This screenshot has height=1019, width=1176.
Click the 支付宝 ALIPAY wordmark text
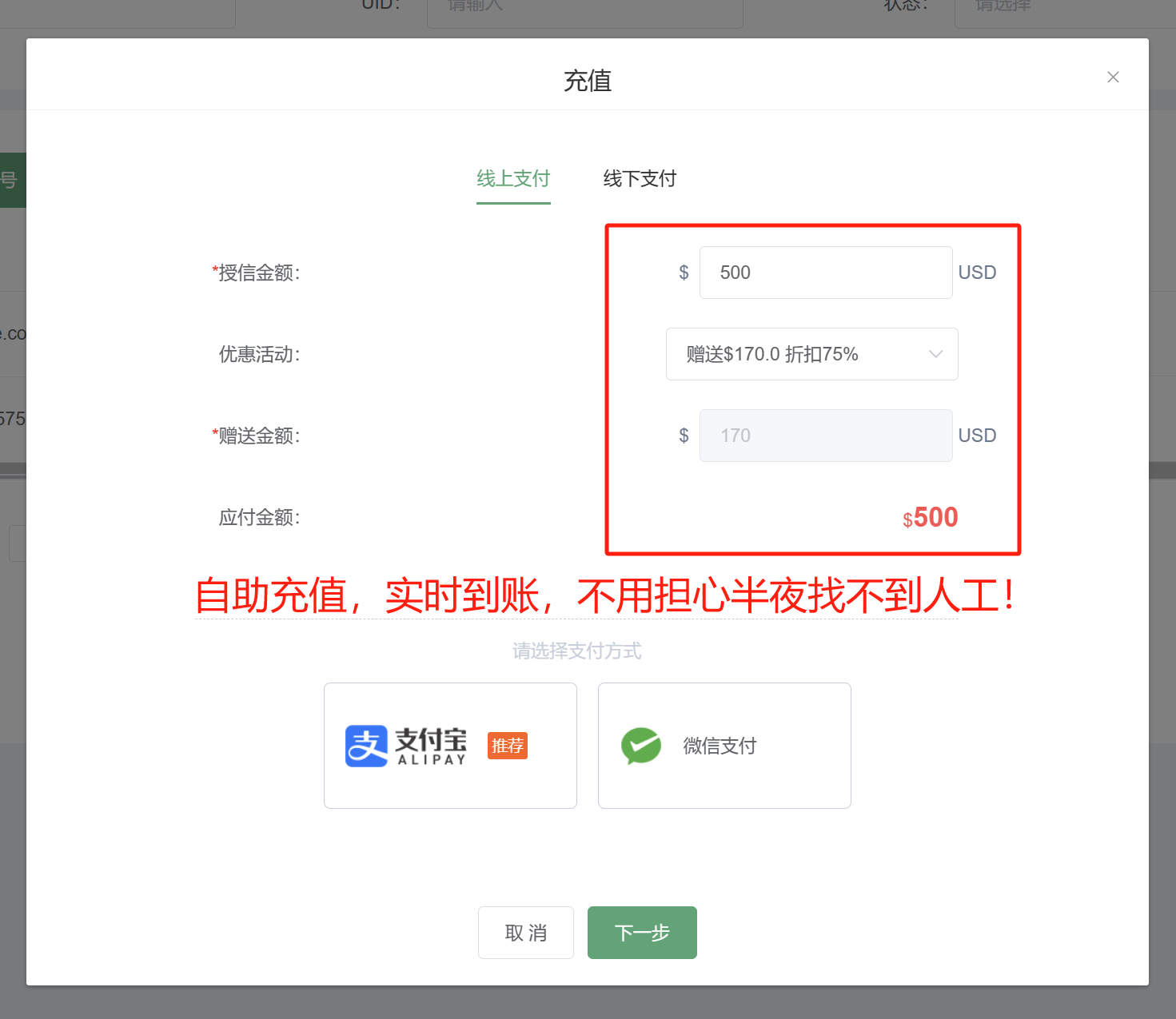pyautogui.click(x=432, y=746)
